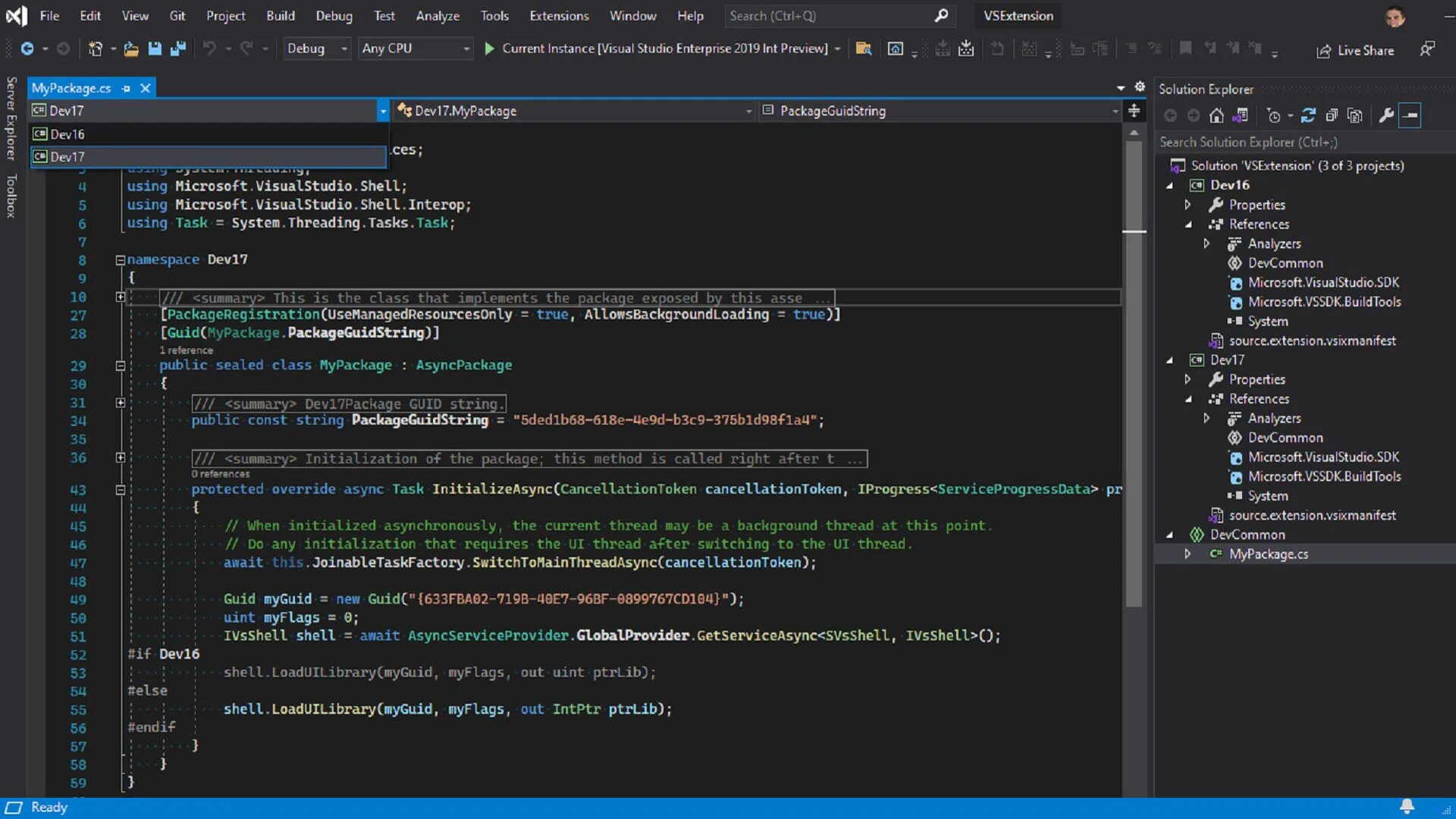Collapse the namespace Dev17 code block
Viewport: 1456px width, 819px height.
click(120, 259)
